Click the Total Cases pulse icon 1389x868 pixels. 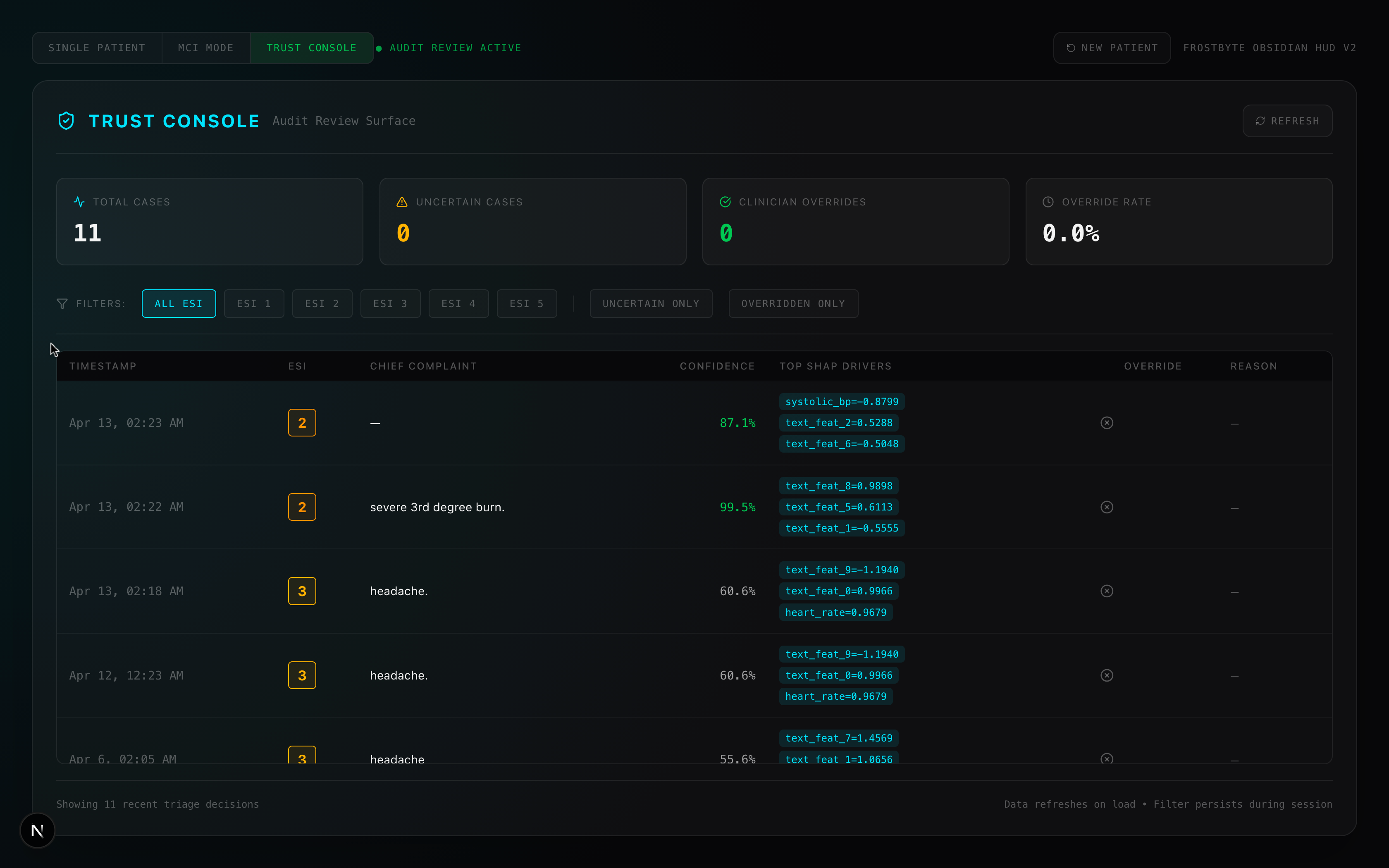pos(79,202)
